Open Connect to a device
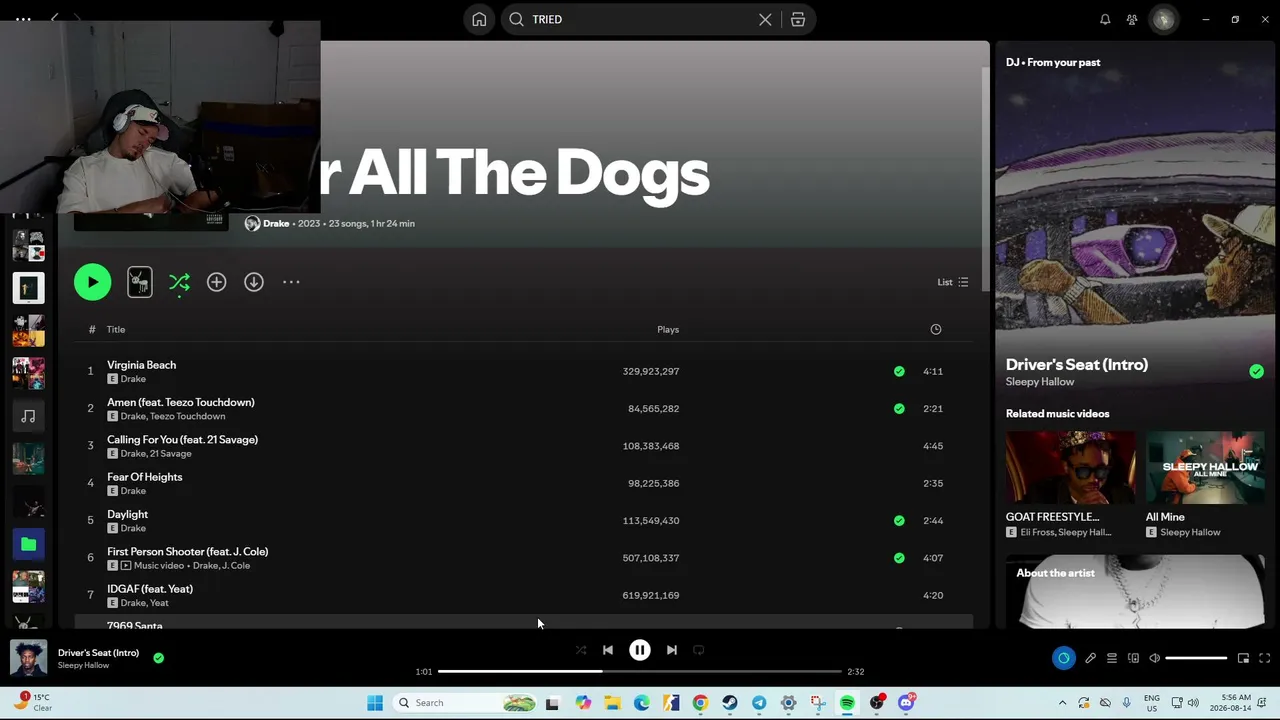The image size is (1280, 720). pos(1133,658)
